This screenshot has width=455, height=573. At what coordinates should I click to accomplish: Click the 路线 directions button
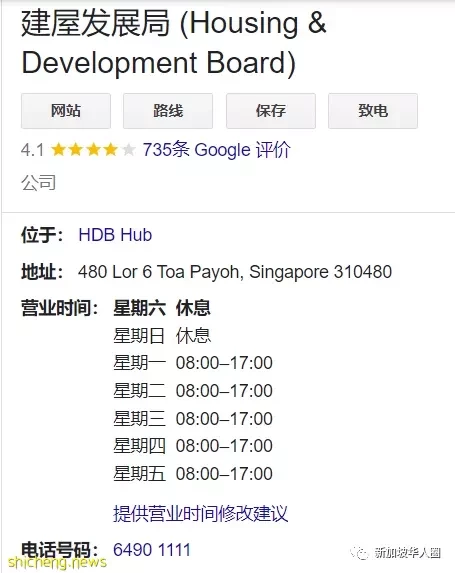click(x=168, y=111)
